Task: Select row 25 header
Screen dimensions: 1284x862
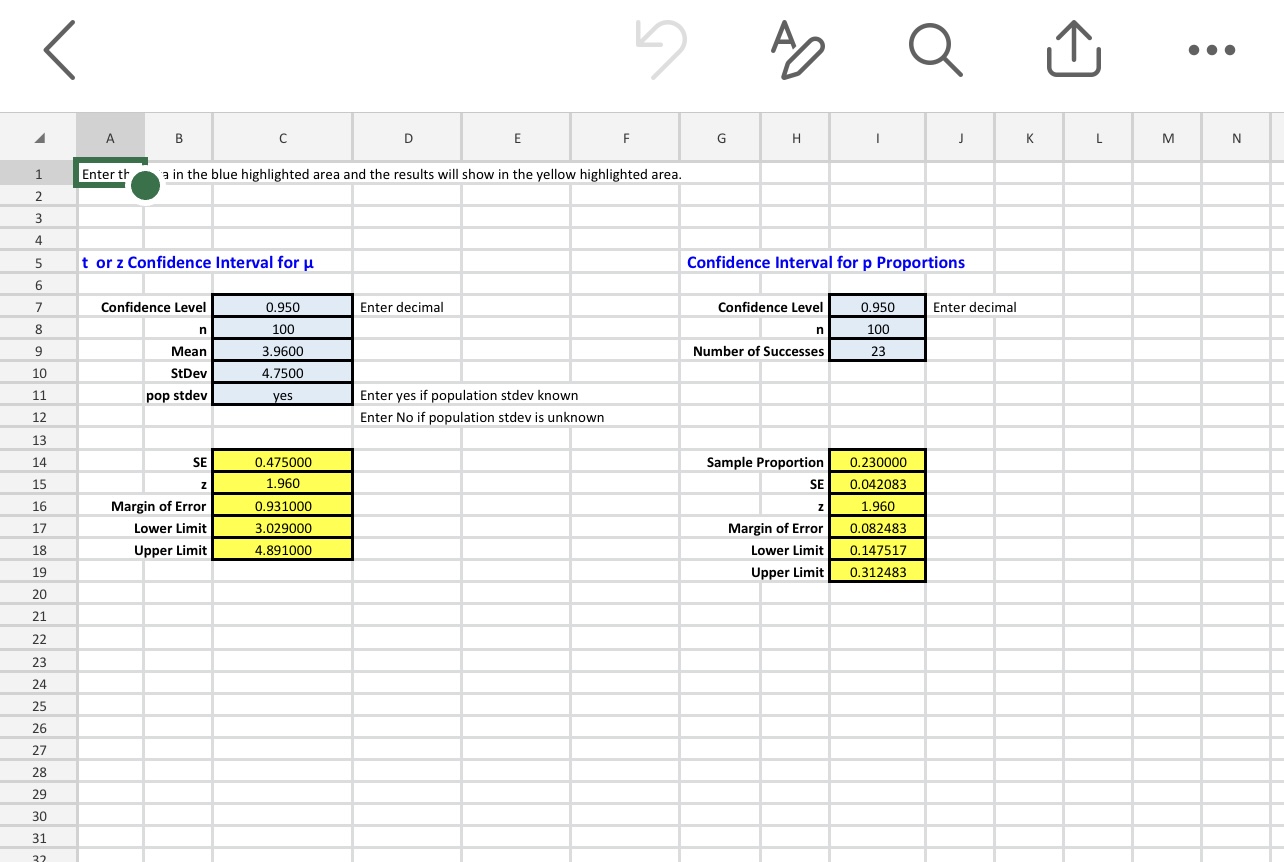Action: tap(39, 706)
